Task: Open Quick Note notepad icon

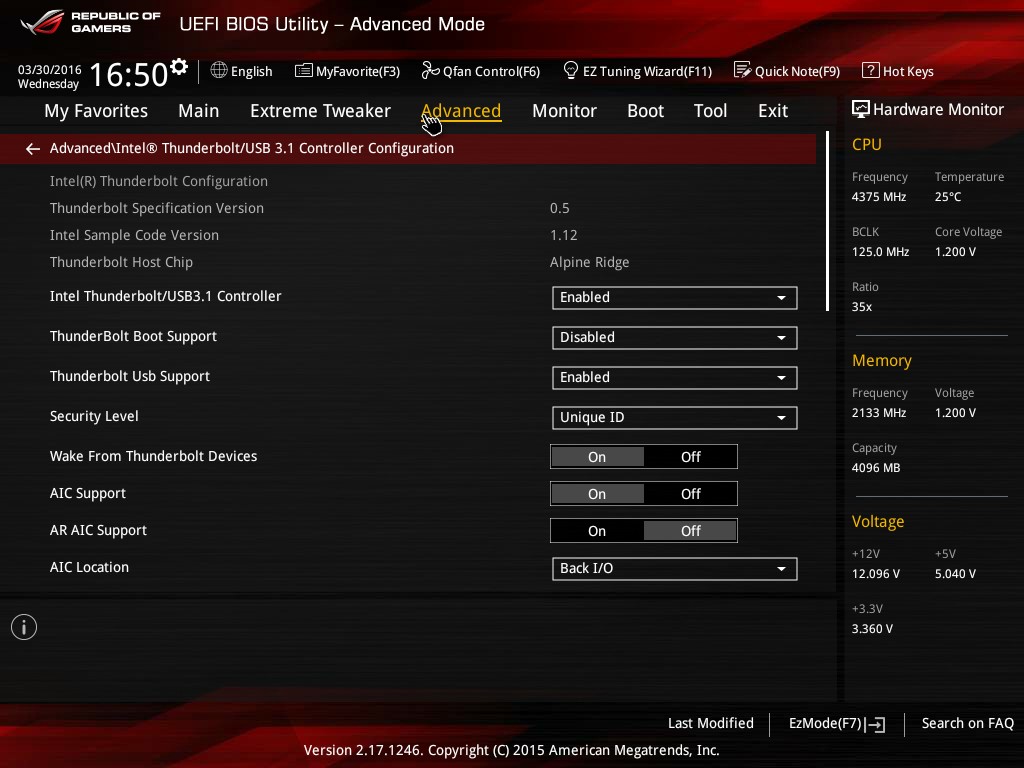Action: pos(743,70)
